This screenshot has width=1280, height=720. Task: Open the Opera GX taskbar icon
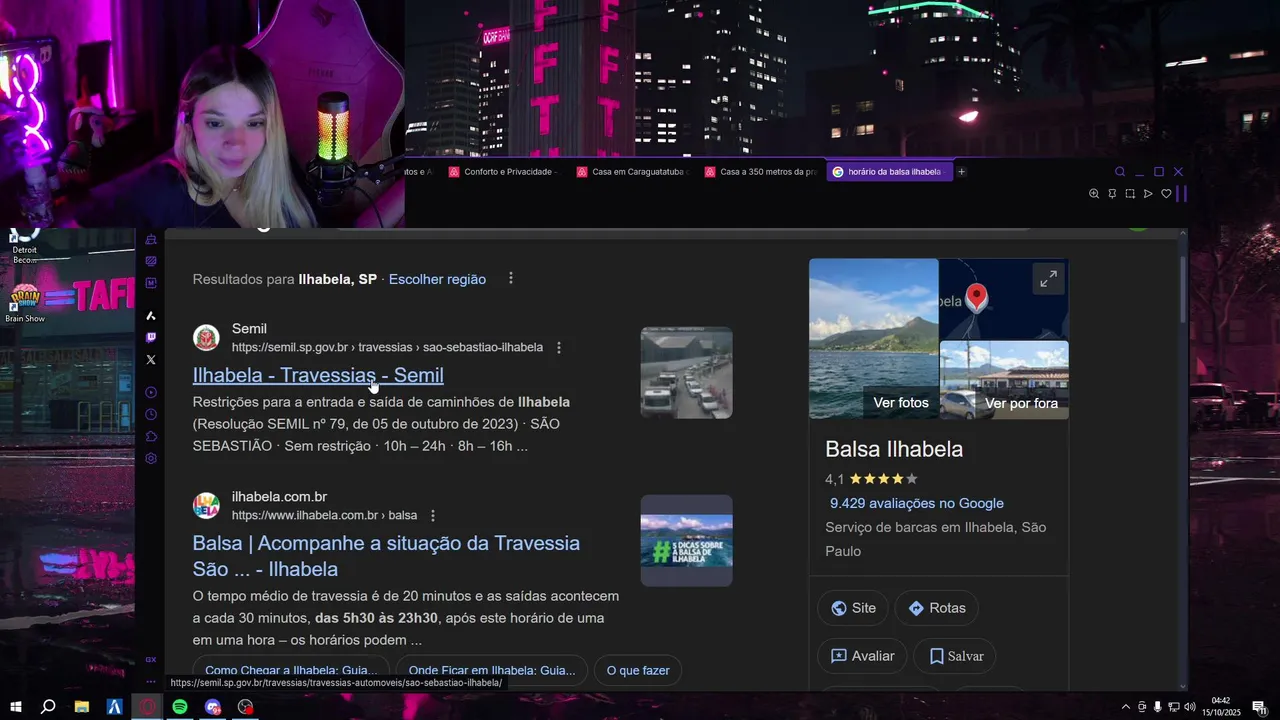click(147, 707)
